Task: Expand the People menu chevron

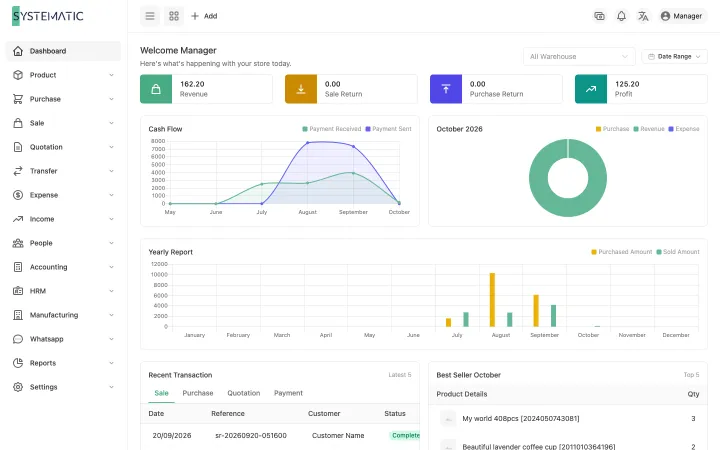Action: [111, 243]
